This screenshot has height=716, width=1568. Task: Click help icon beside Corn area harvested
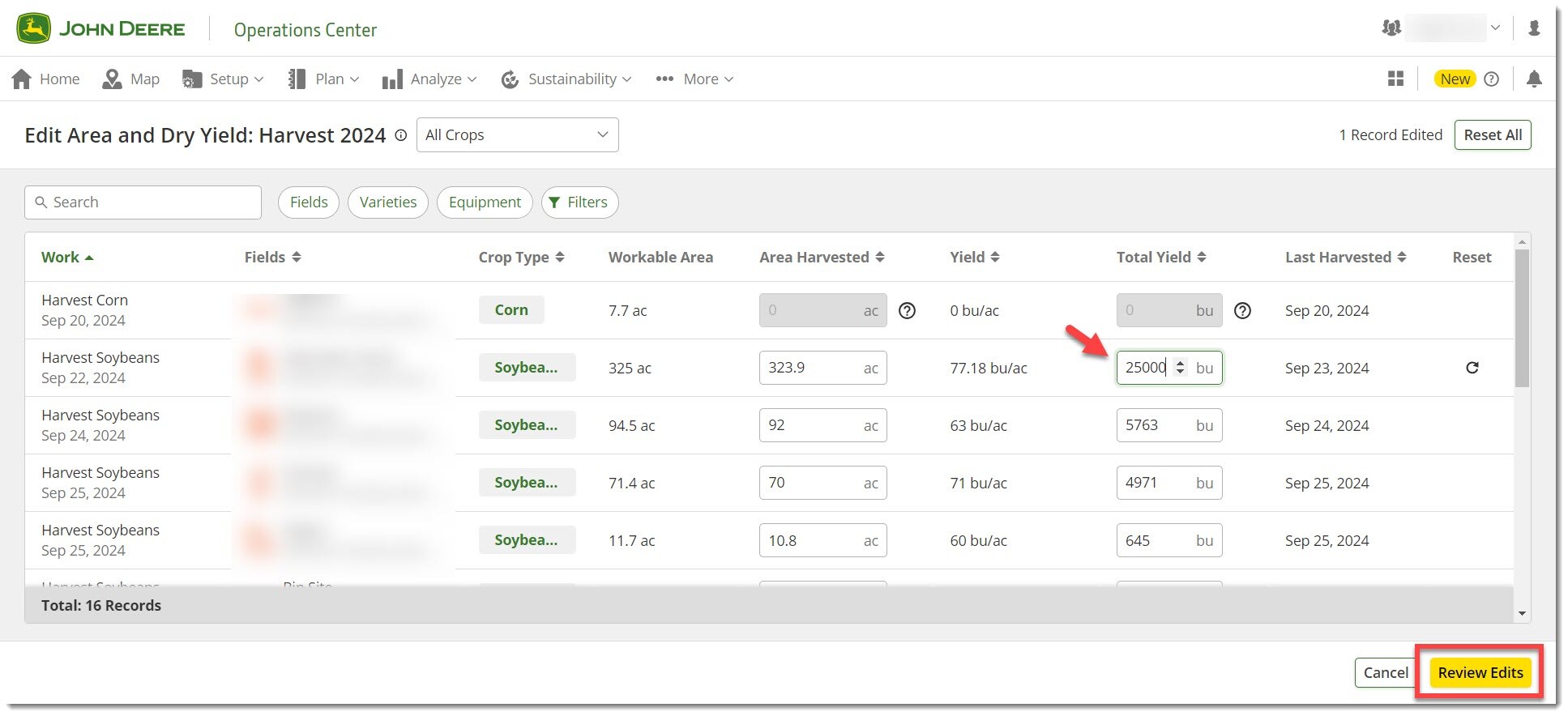pyautogui.click(x=907, y=310)
